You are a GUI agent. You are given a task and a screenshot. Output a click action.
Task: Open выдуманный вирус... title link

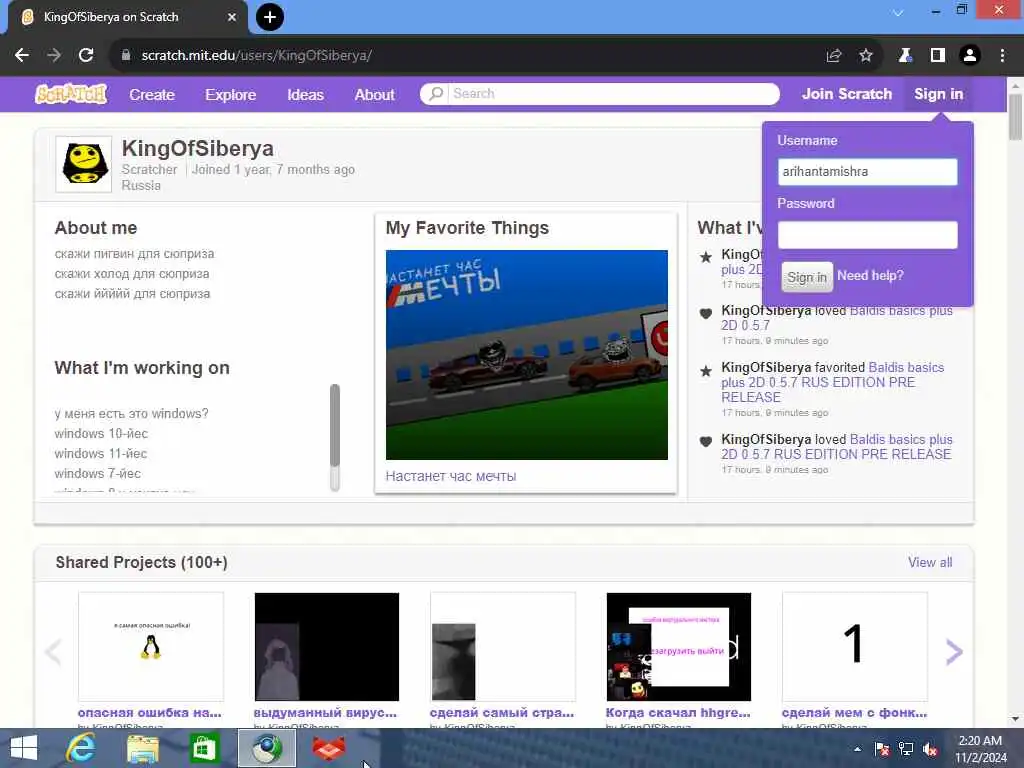pos(325,712)
